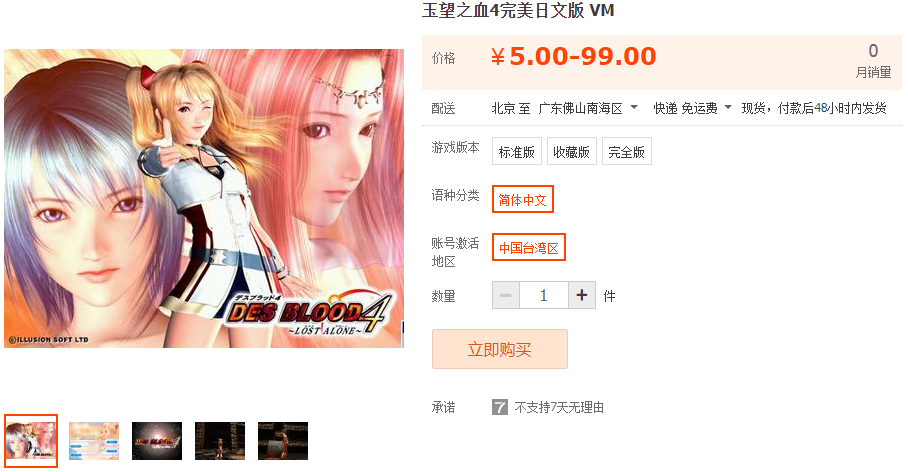Viewport: 908px width, 472px height.
Task: Select the second light-colored menu thumbnail
Action: 94,441
